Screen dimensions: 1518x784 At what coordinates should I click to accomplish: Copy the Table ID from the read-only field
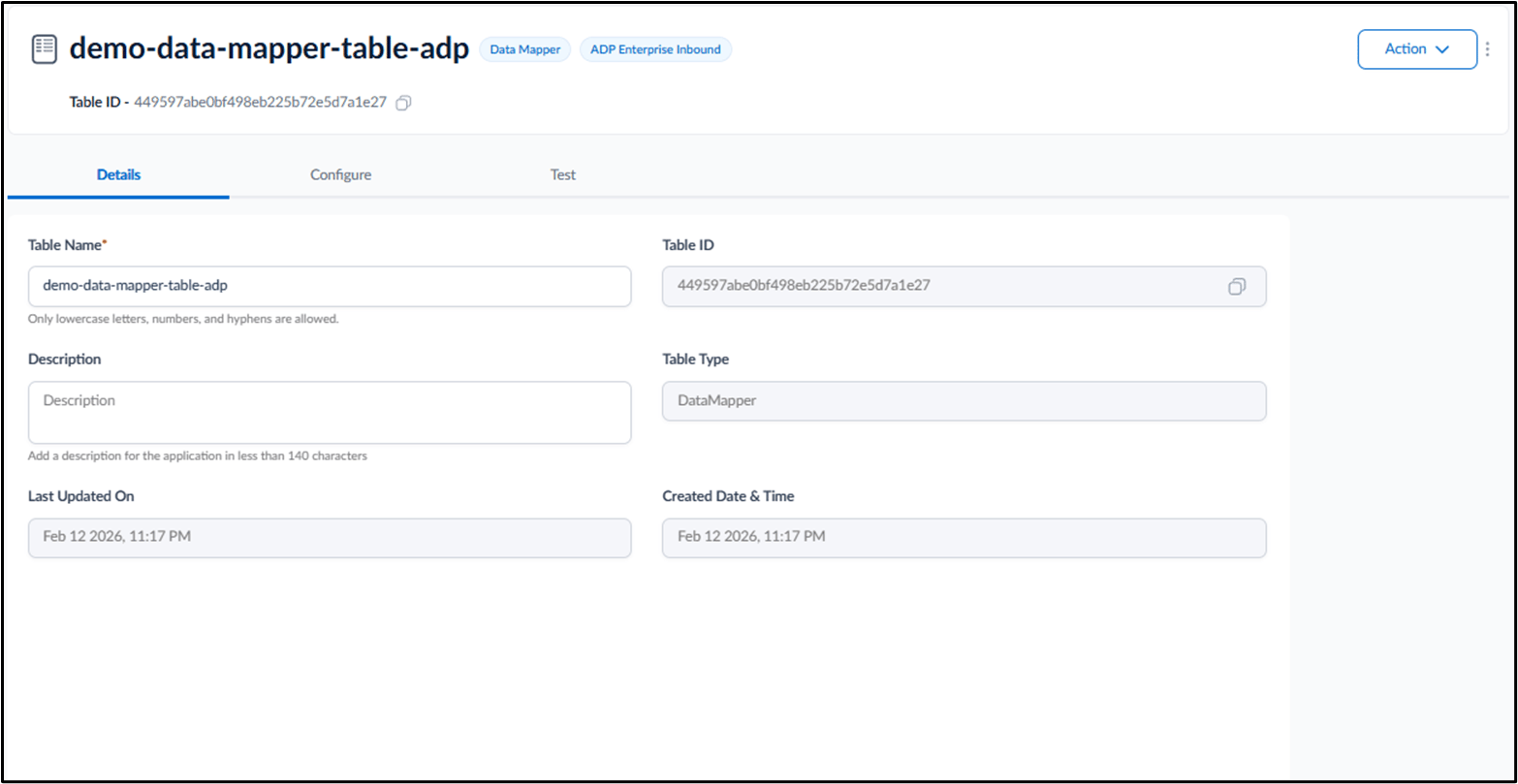tap(1236, 286)
